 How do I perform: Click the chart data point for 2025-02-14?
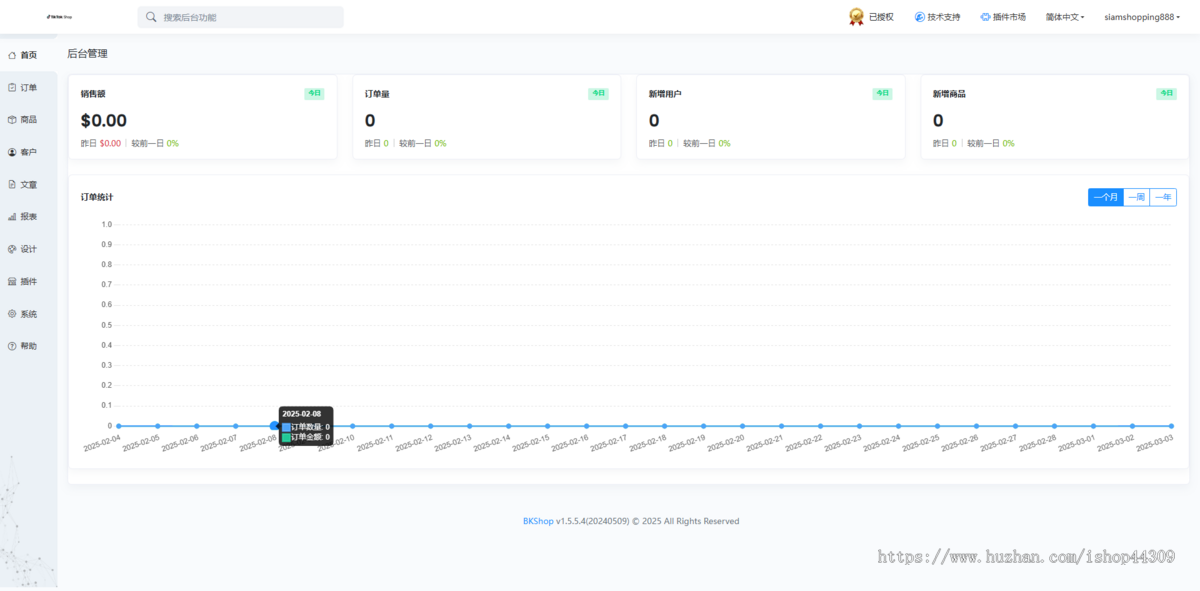tap(508, 426)
